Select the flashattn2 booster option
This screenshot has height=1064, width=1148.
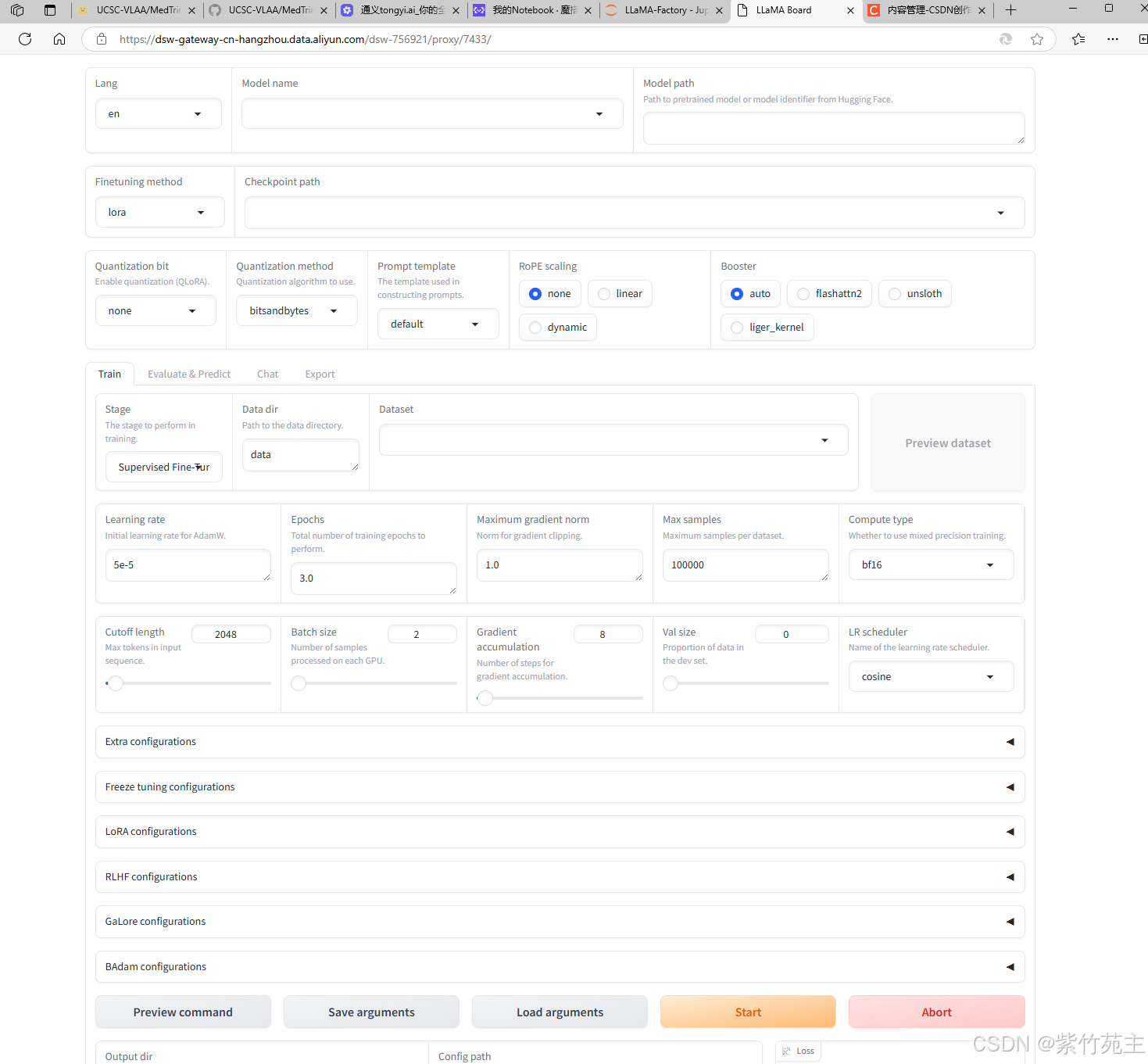point(829,294)
